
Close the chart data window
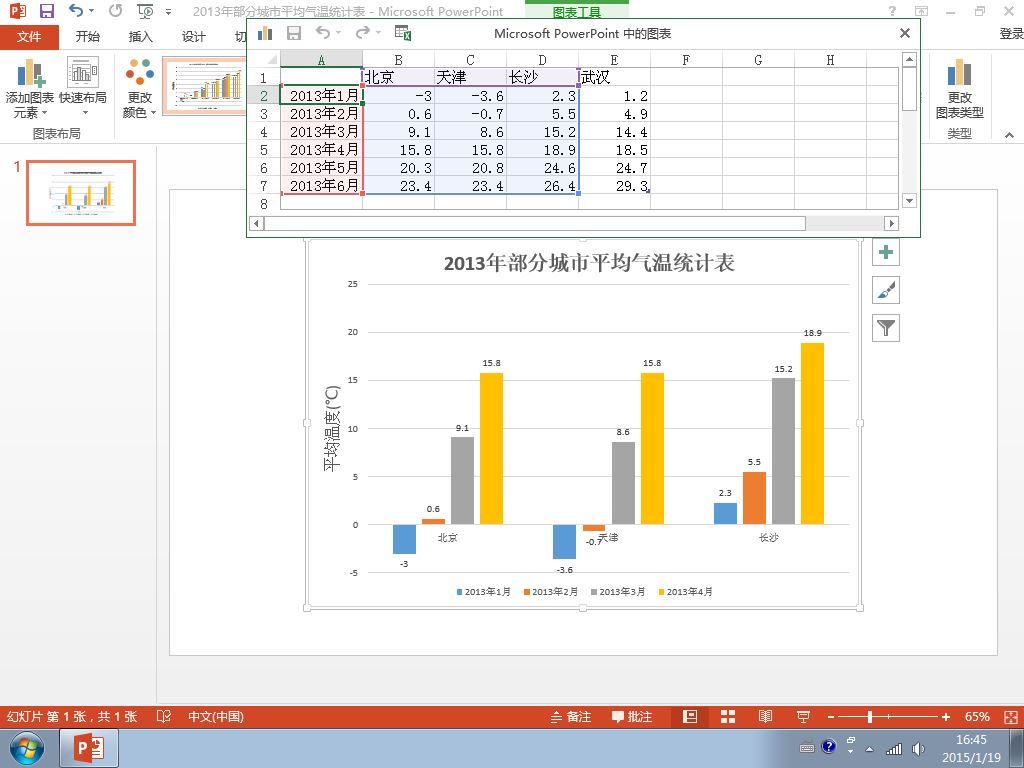904,33
